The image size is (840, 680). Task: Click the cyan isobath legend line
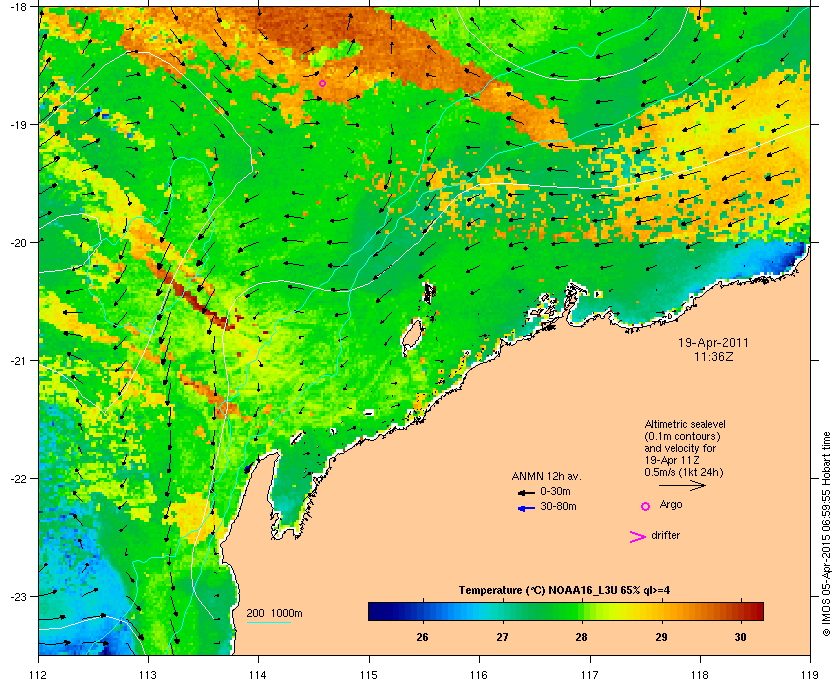coord(268,623)
